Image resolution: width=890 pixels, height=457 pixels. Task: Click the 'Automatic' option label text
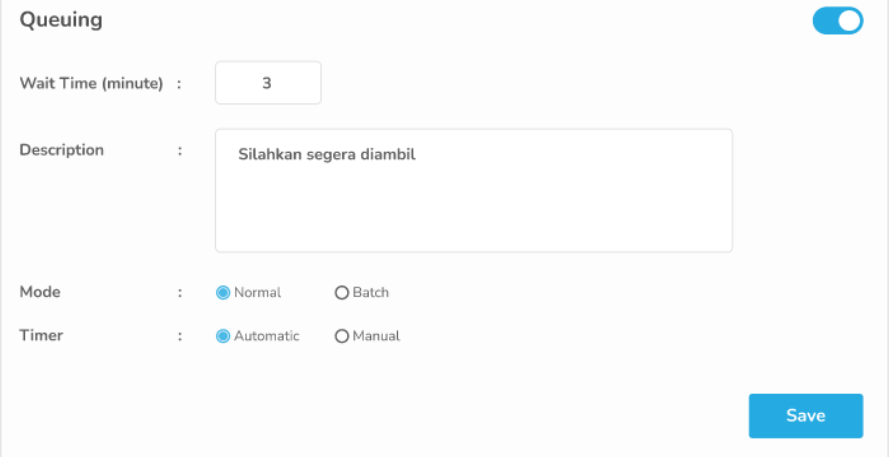(266, 336)
